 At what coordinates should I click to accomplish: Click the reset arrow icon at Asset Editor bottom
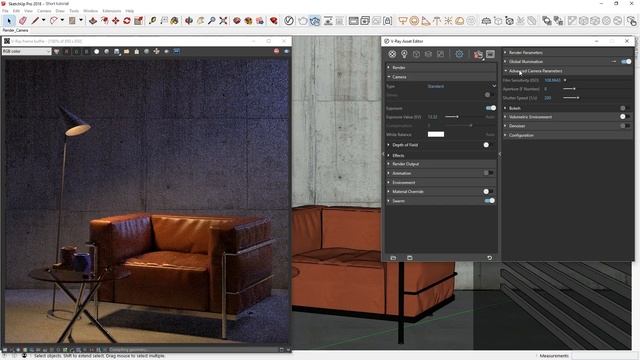(x=489, y=258)
